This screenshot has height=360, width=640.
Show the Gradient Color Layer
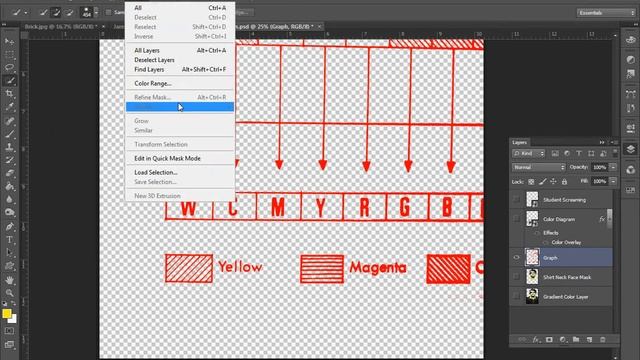(x=517, y=297)
